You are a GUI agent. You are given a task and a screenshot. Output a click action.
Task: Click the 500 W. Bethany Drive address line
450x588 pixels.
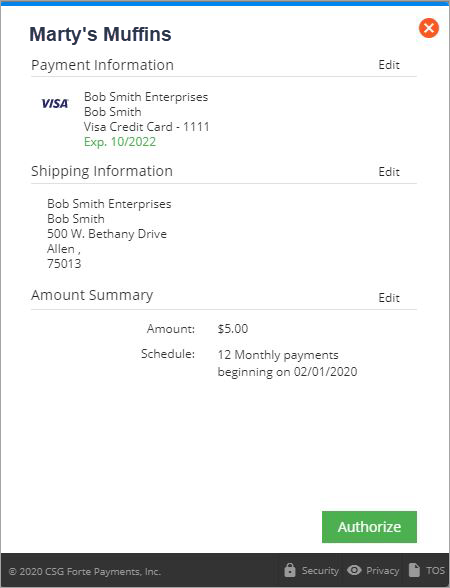(107, 234)
